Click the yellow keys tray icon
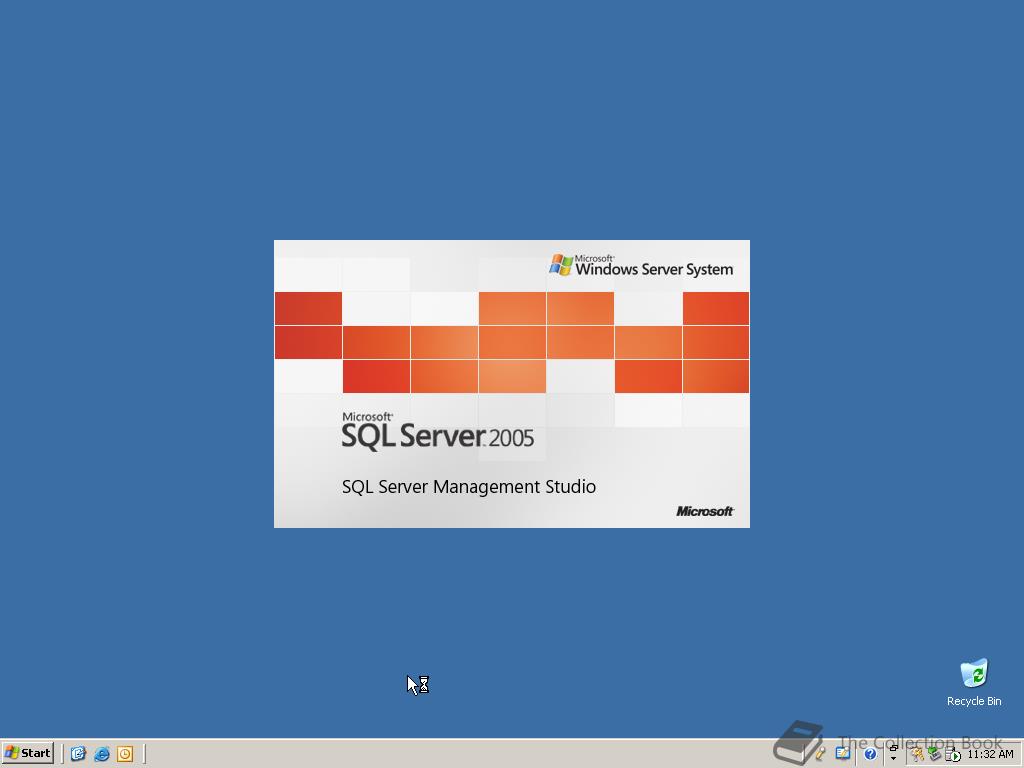 pyautogui.click(x=918, y=754)
